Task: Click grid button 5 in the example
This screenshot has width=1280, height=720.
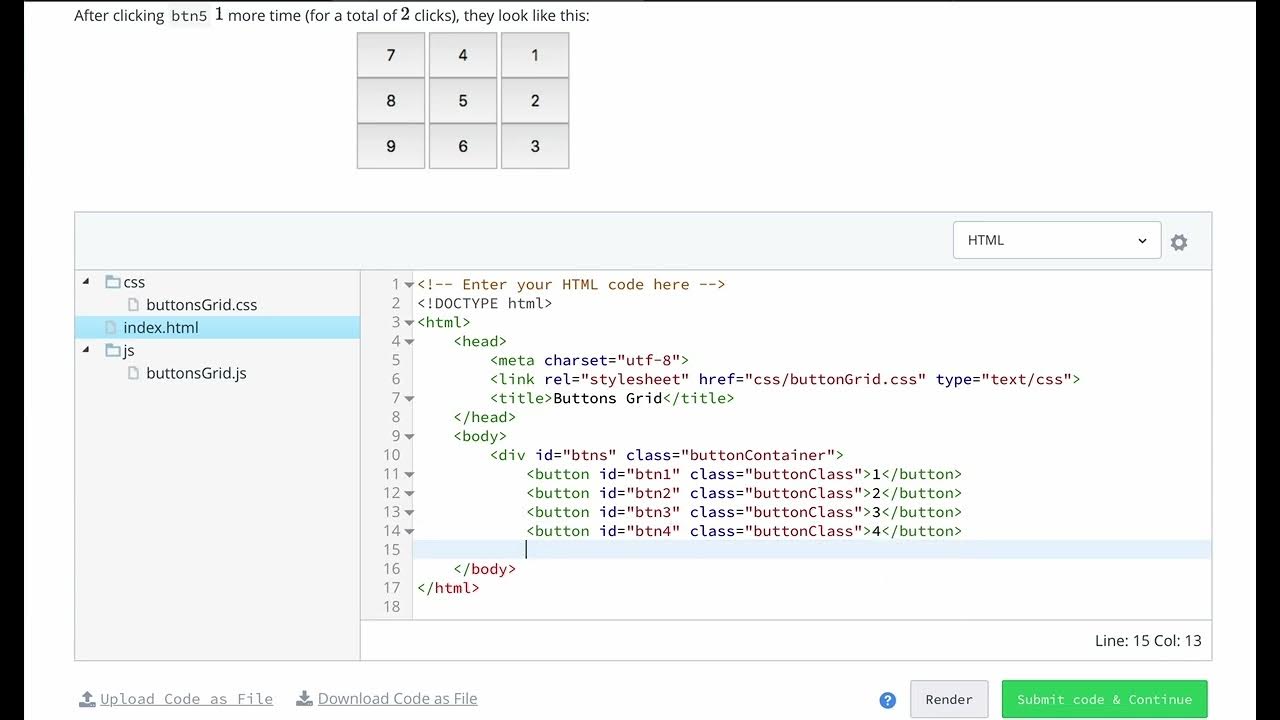Action: (463, 101)
